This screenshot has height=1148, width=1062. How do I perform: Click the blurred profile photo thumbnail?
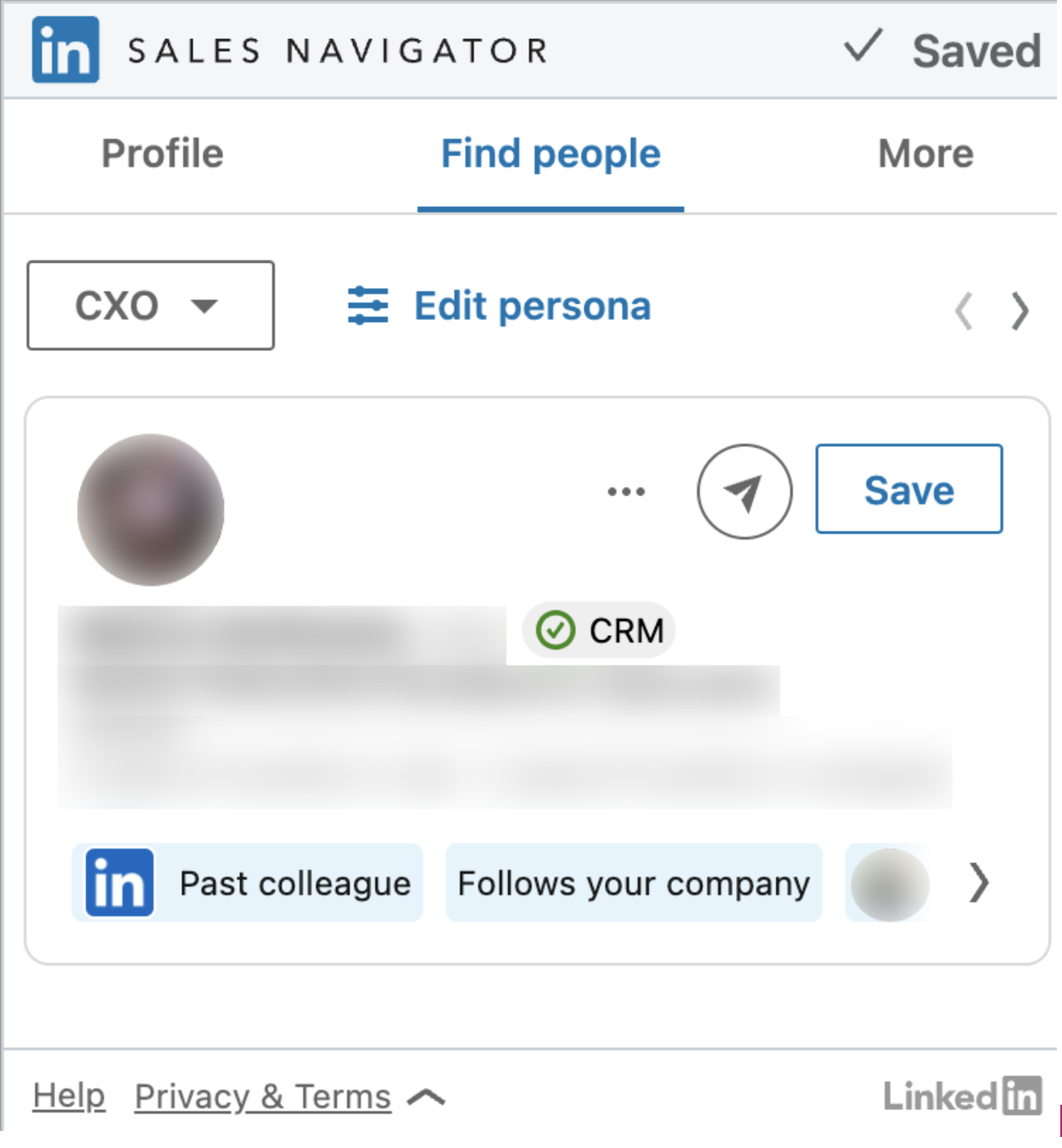coord(150,509)
